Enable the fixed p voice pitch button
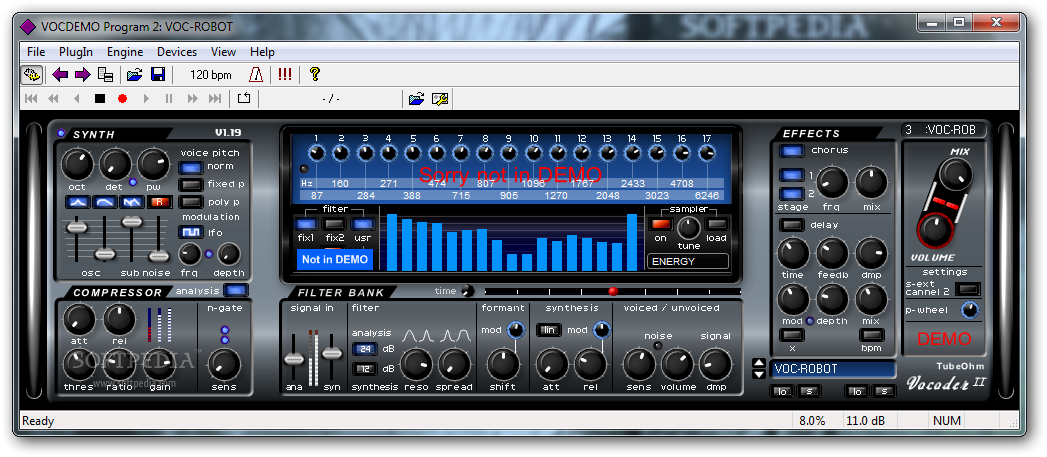Viewport: 1047px width, 457px height. [191, 184]
